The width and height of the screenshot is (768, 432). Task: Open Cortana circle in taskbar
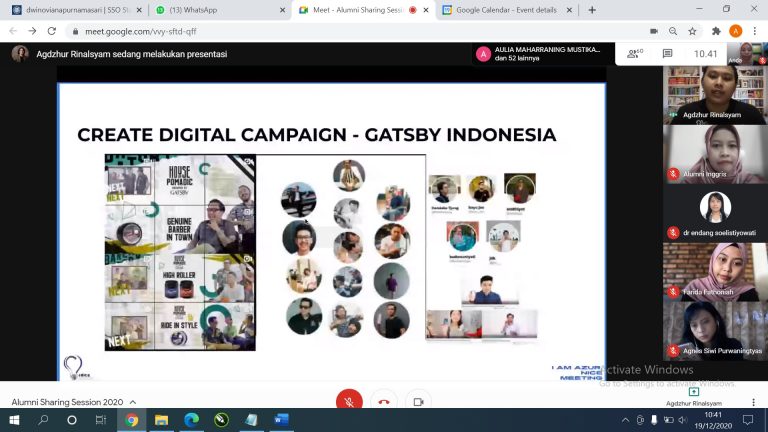tap(72, 420)
